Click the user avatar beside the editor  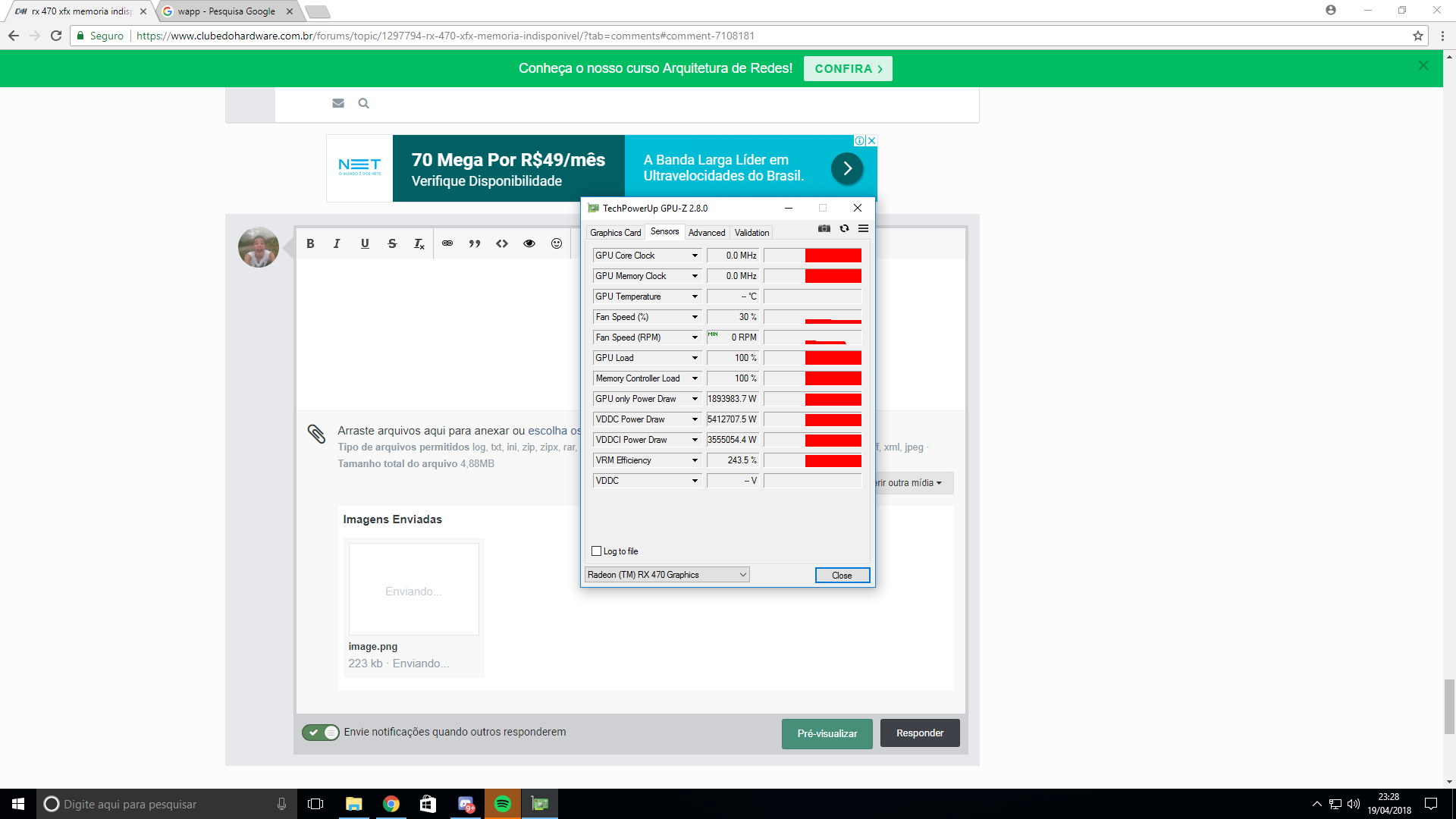tap(259, 247)
